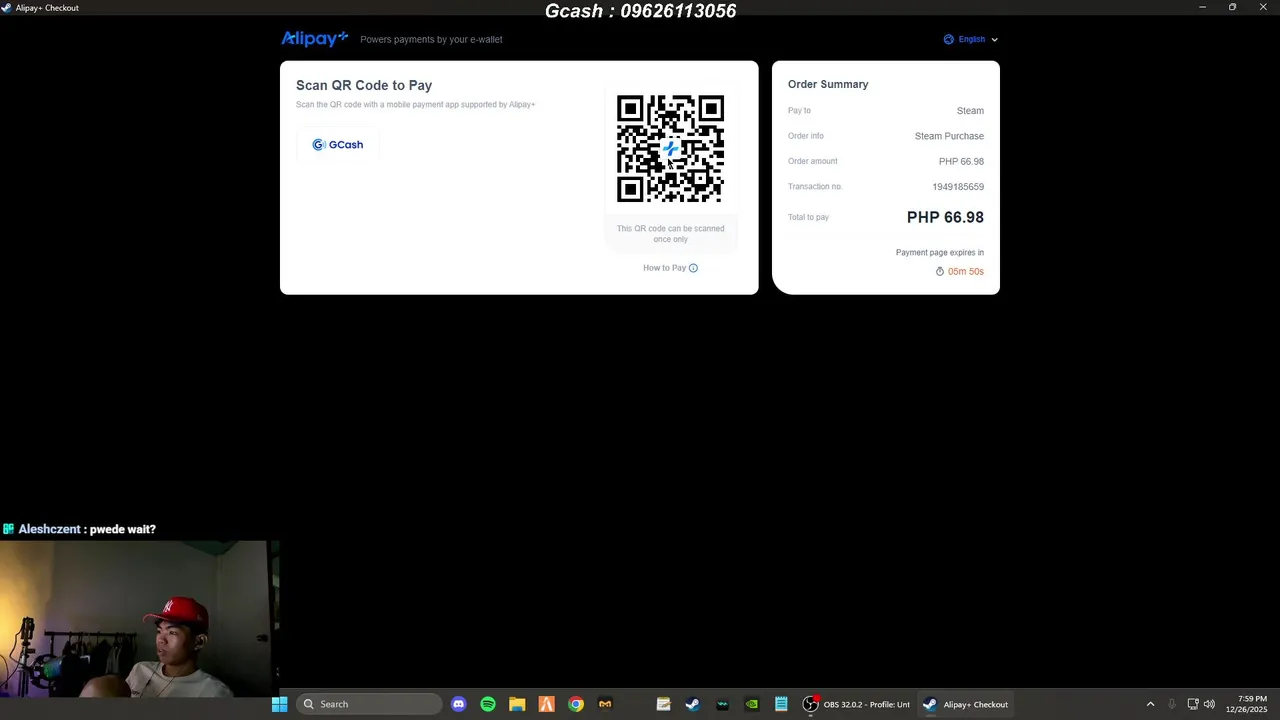Open Spotify from the taskbar

488,704
